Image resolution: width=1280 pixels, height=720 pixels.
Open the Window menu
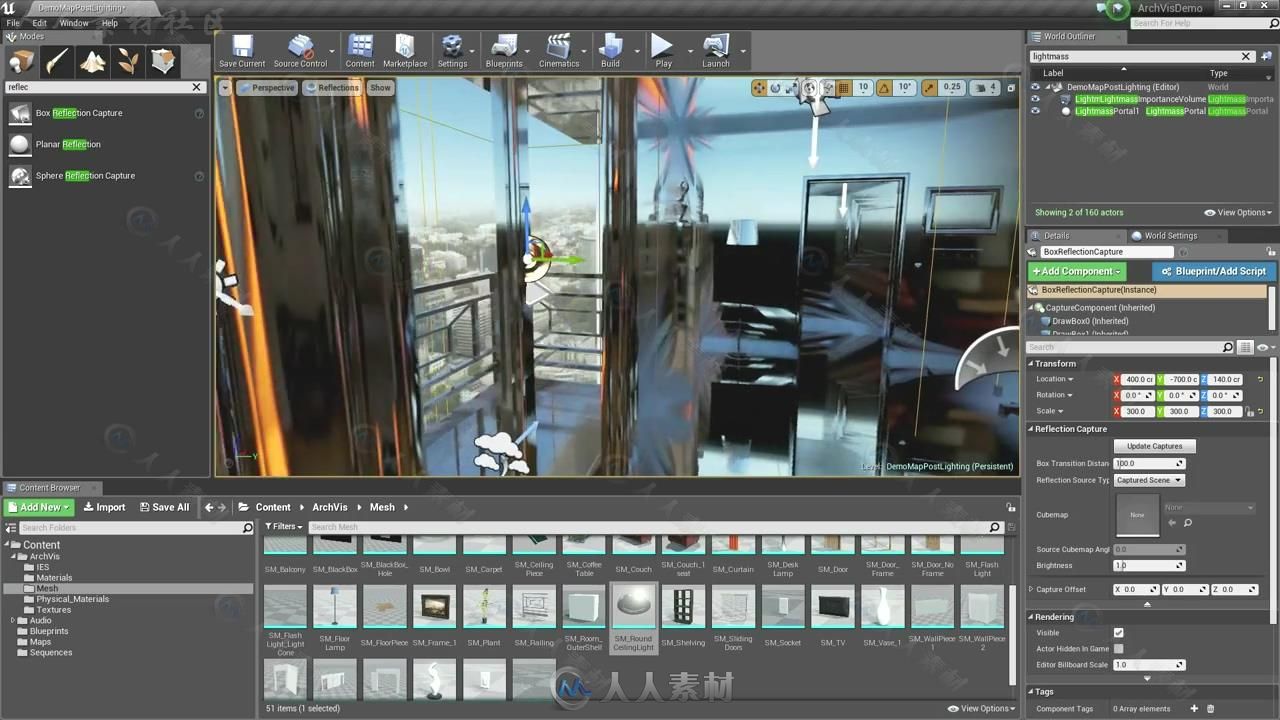pos(73,23)
